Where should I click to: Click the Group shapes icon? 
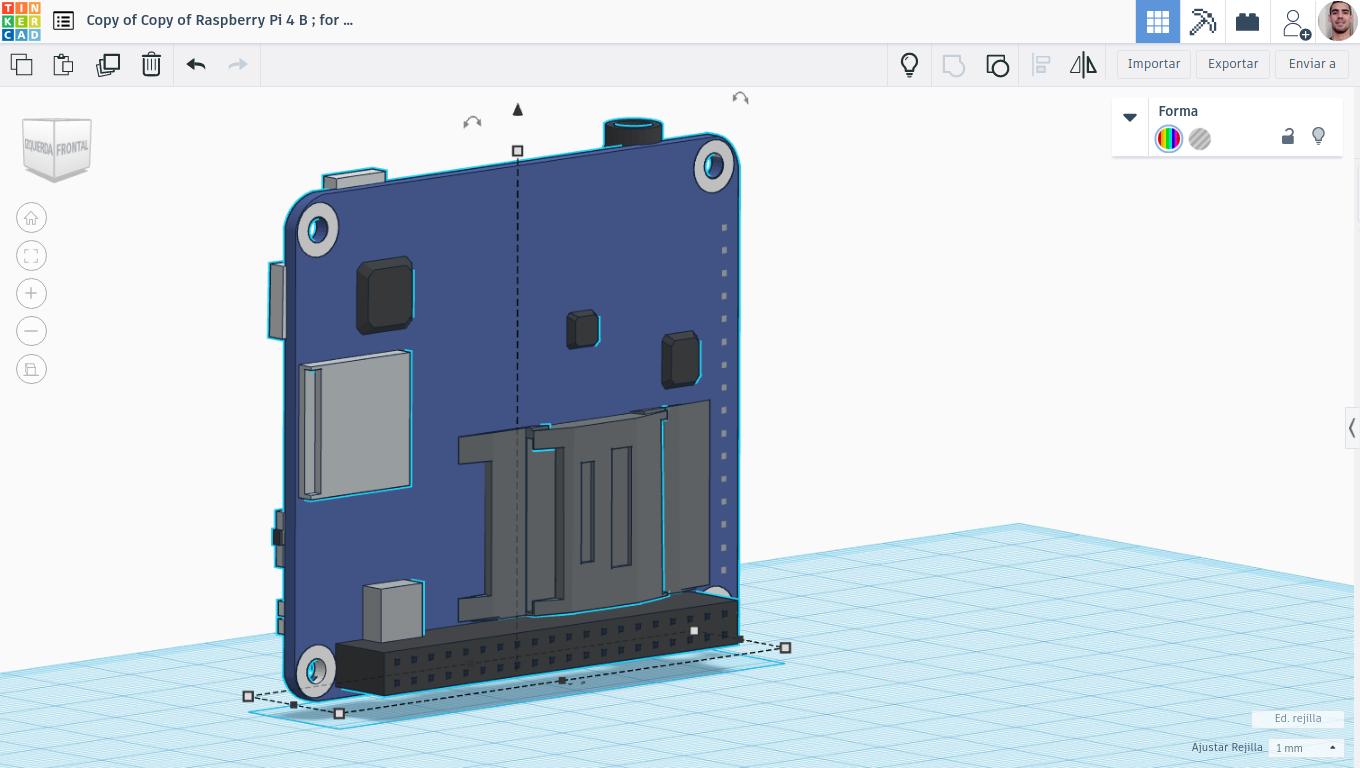point(953,65)
